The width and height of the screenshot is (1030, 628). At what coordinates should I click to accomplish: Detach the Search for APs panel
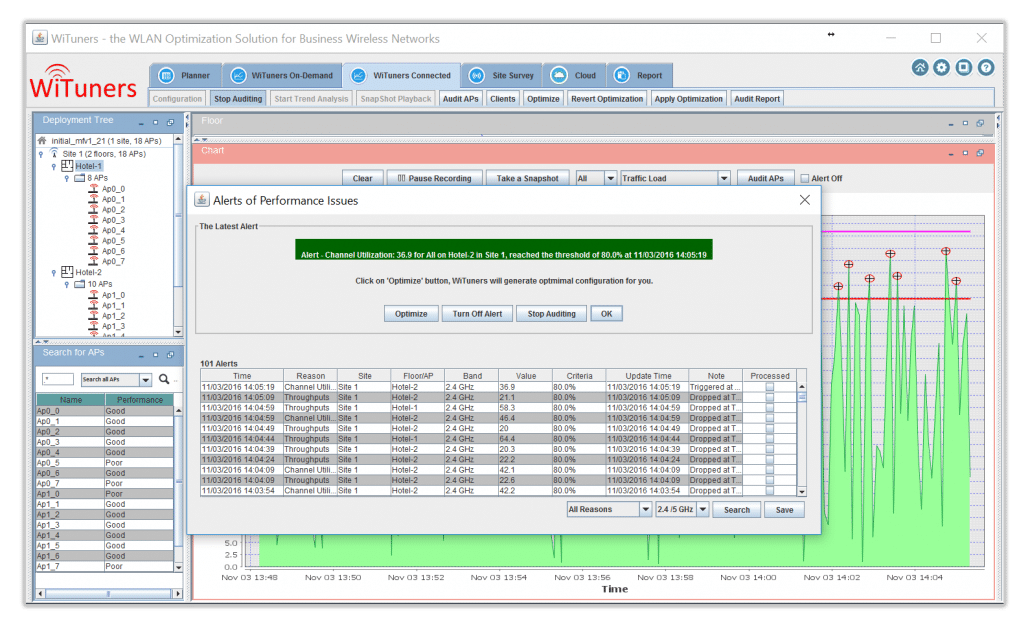[x=170, y=355]
